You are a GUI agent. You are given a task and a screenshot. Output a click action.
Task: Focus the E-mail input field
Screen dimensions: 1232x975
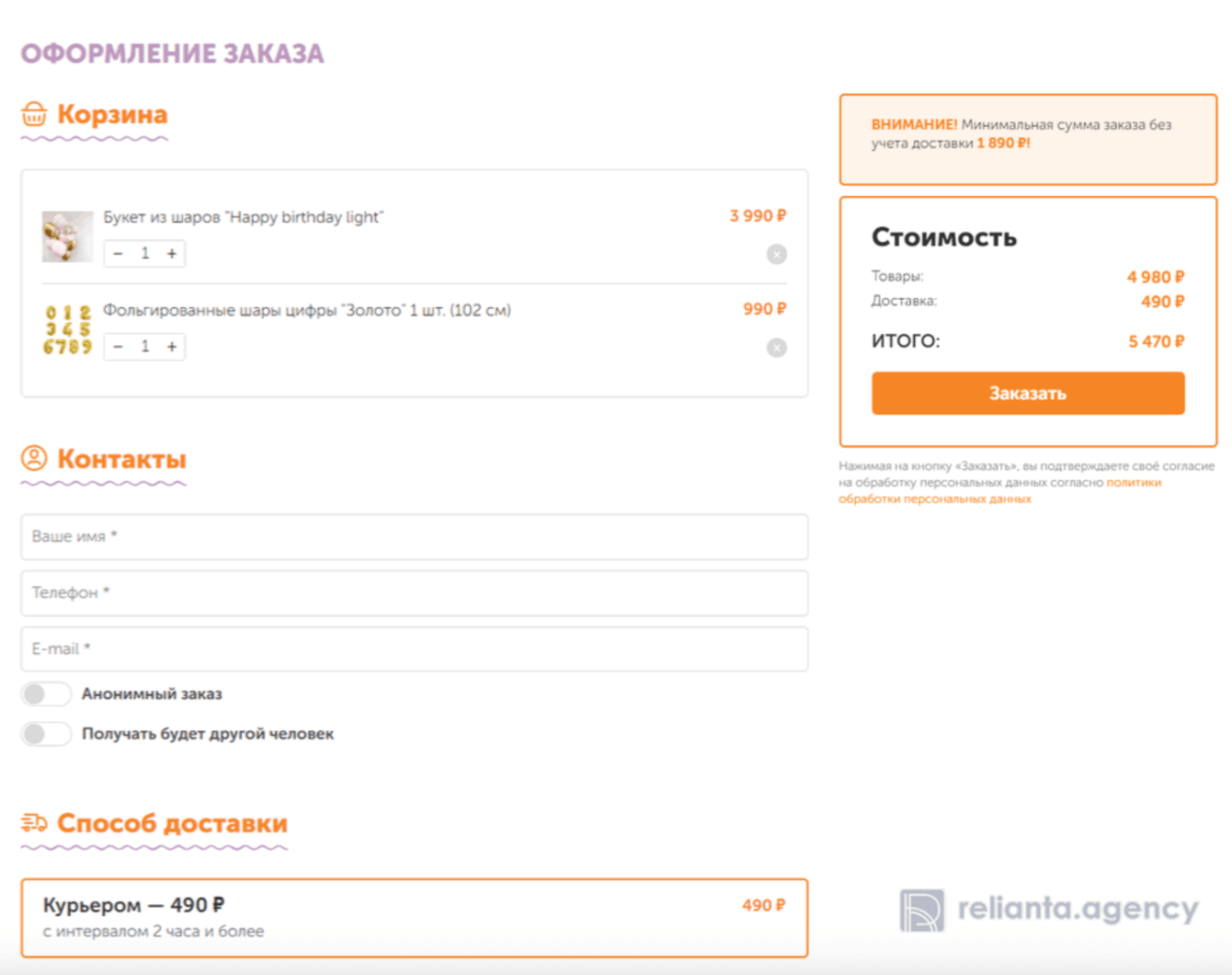(x=414, y=649)
